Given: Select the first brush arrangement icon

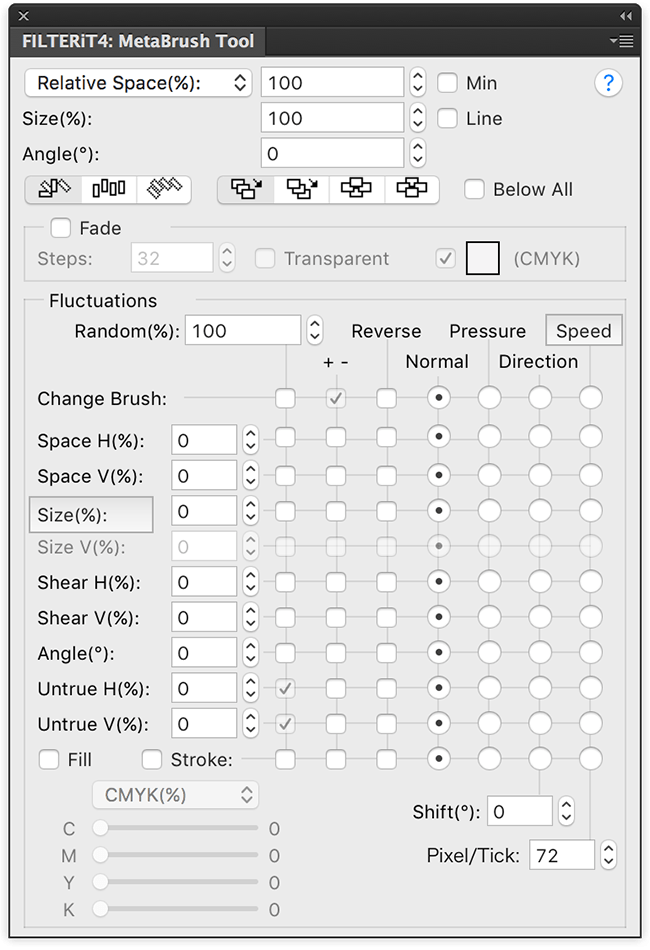Looking at the screenshot, I should click(54, 190).
